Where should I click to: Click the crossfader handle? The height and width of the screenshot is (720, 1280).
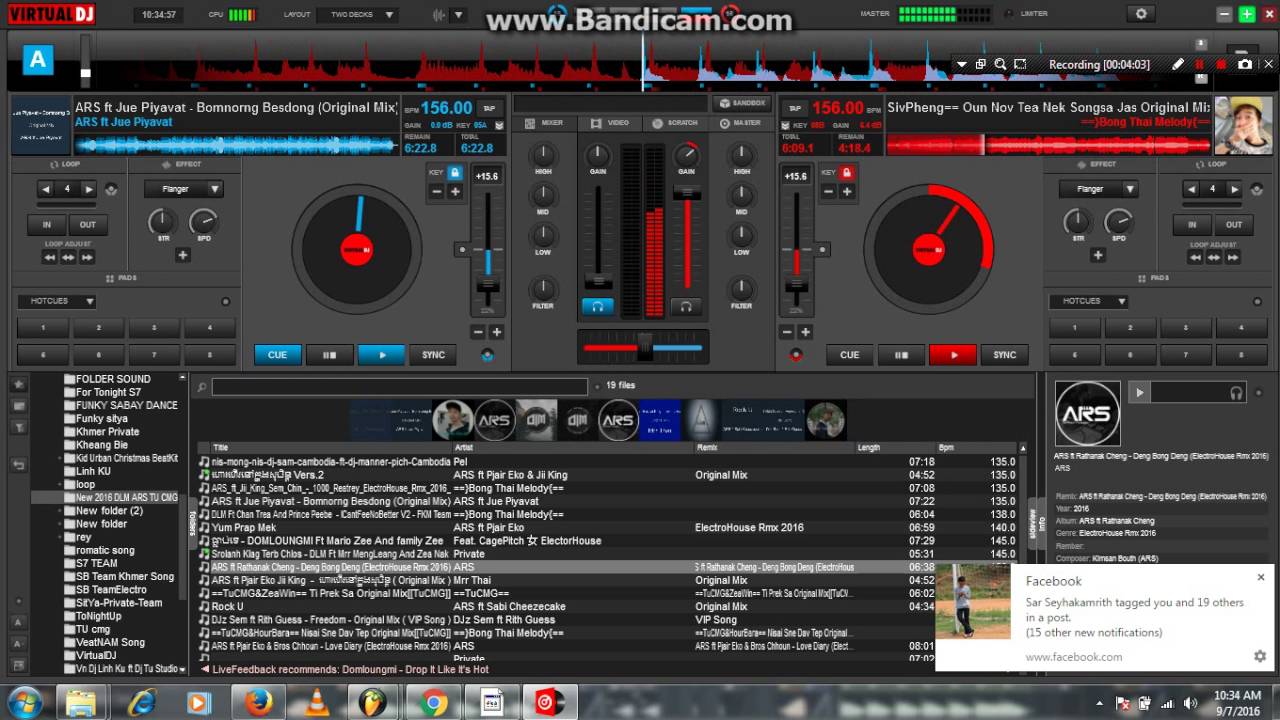(645, 346)
